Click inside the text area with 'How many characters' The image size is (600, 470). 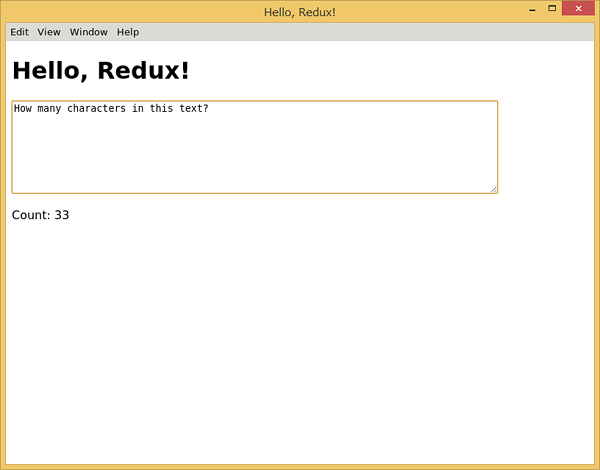[x=254, y=147]
